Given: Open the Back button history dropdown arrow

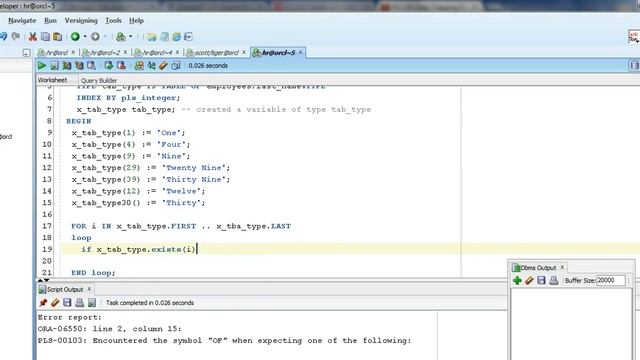Looking at the screenshot, I should click(x=85, y=37).
